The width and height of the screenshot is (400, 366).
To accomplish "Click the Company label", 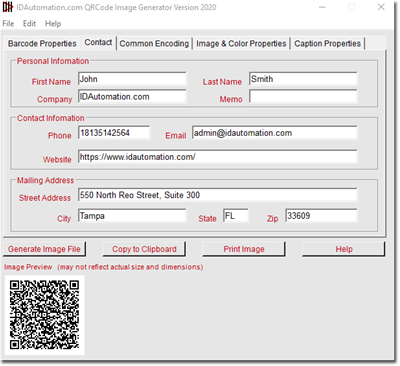I will pos(55,99).
